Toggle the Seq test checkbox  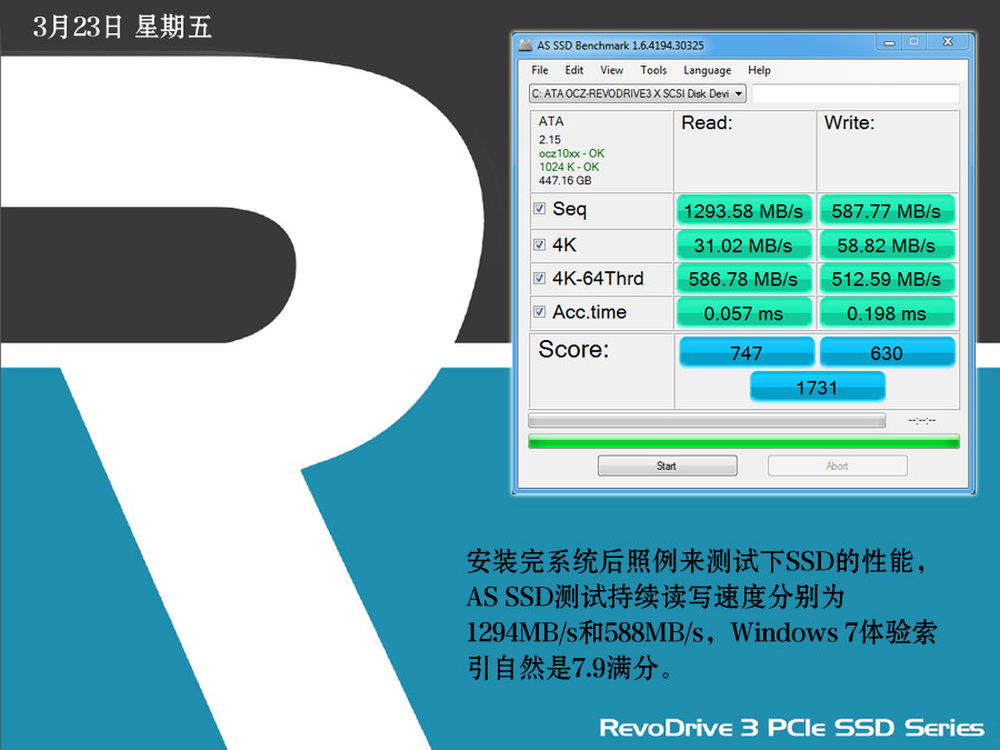540,209
